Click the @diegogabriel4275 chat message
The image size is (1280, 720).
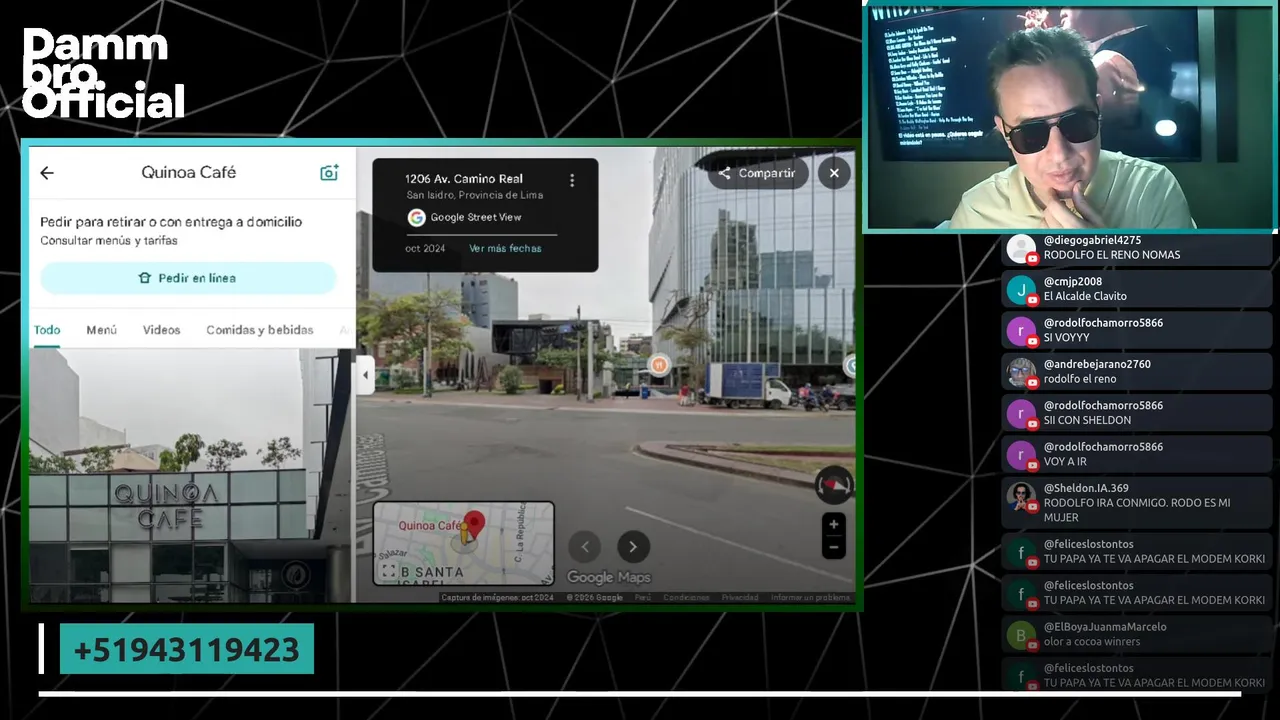click(x=1137, y=248)
